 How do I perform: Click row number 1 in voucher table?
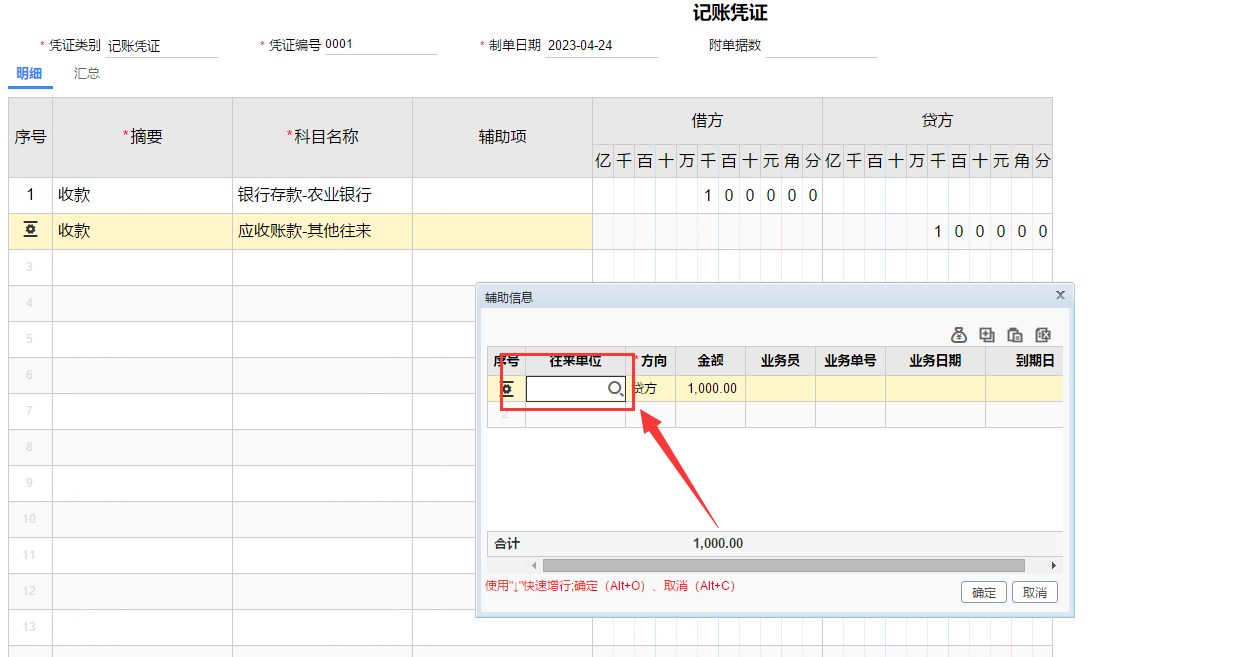coord(30,195)
